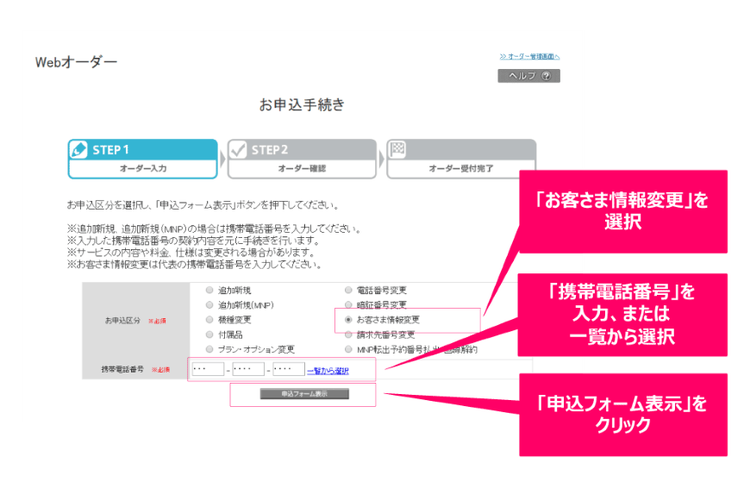Open the オーダー確認 step tab
The image size is (750, 488).
click(302, 159)
